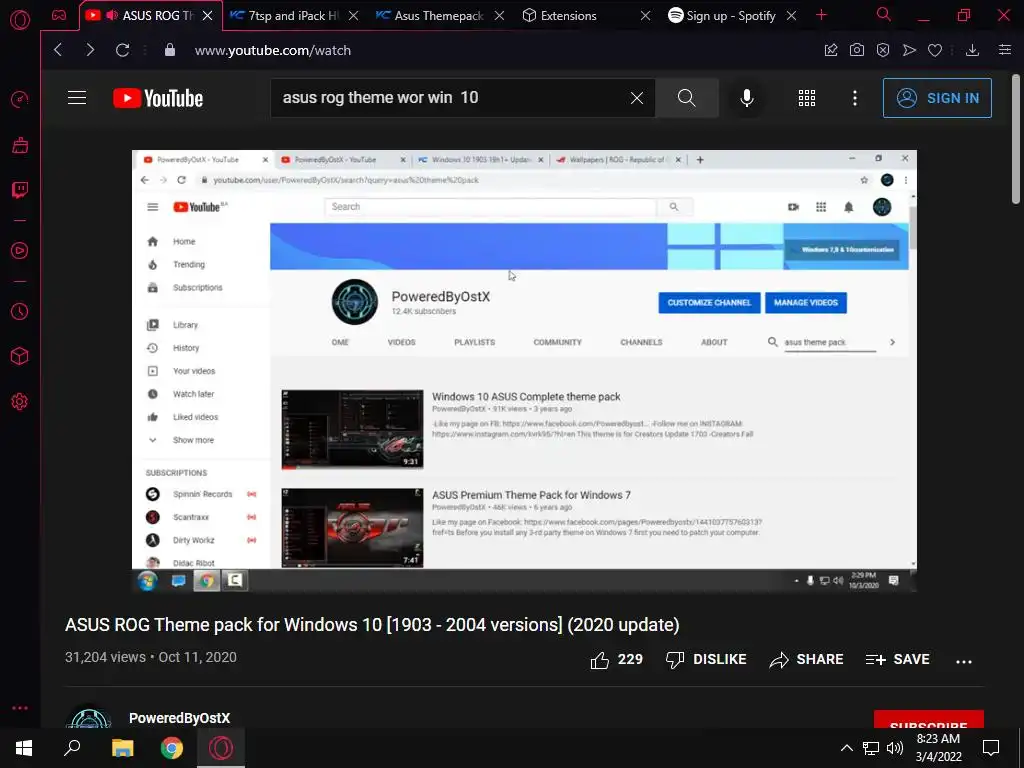The image size is (1024, 768).
Task: Show hidden tray icons chevron
Action: [846, 748]
